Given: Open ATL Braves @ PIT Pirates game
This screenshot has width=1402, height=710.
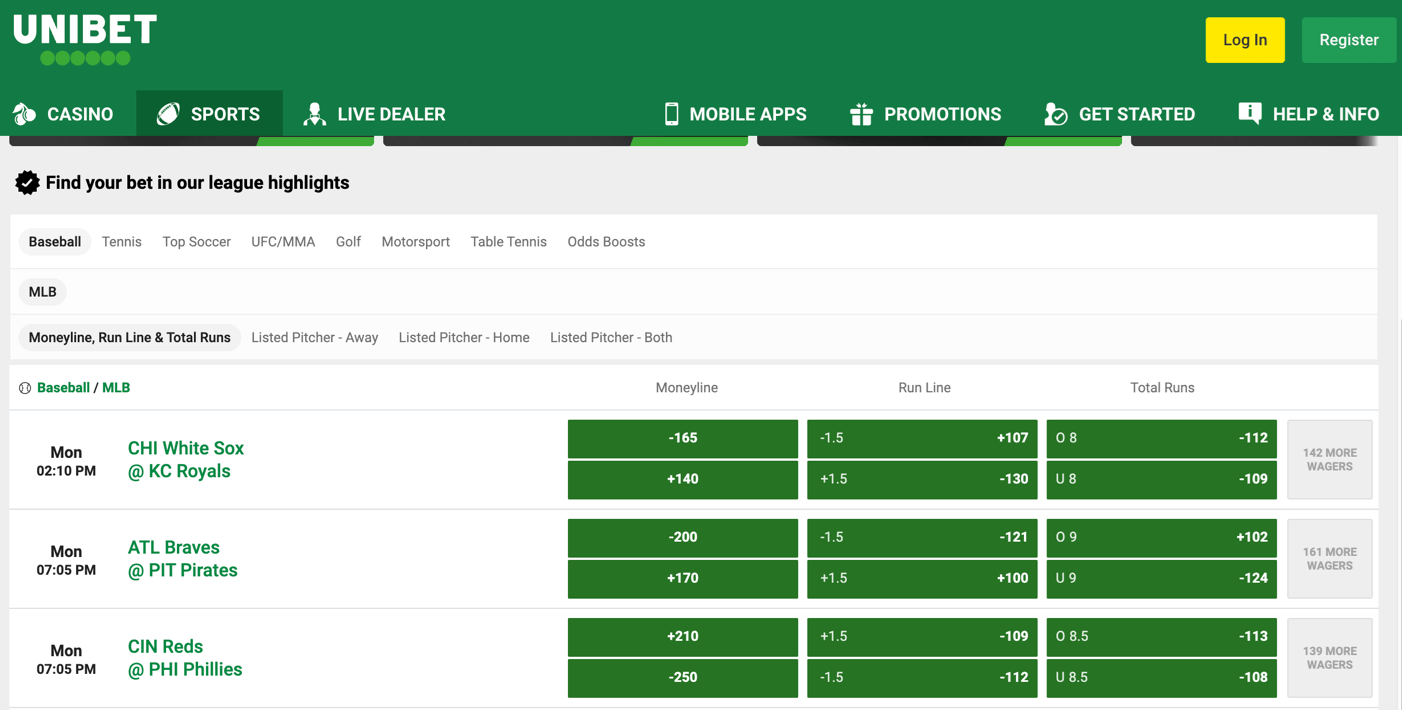Looking at the screenshot, I should pos(183,559).
